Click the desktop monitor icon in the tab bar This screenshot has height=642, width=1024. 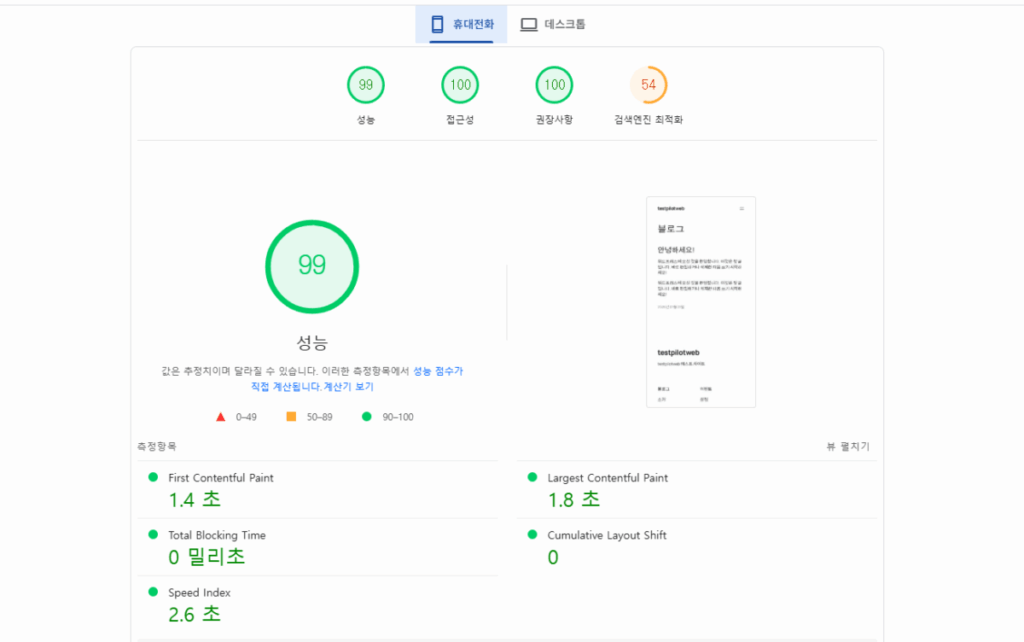(529, 24)
